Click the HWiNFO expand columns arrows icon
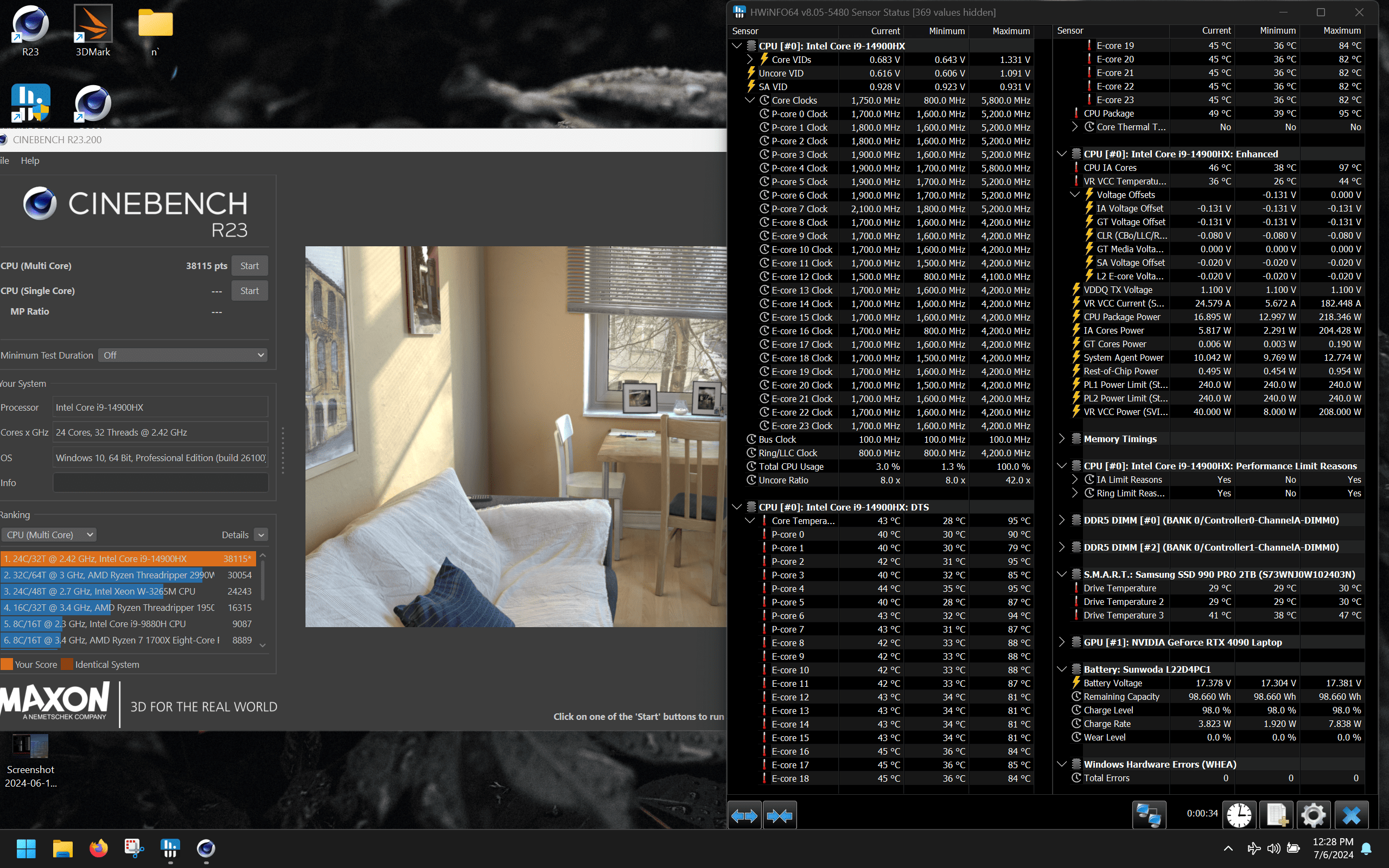The width and height of the screenshot is (1389, 868). point(744,815)
